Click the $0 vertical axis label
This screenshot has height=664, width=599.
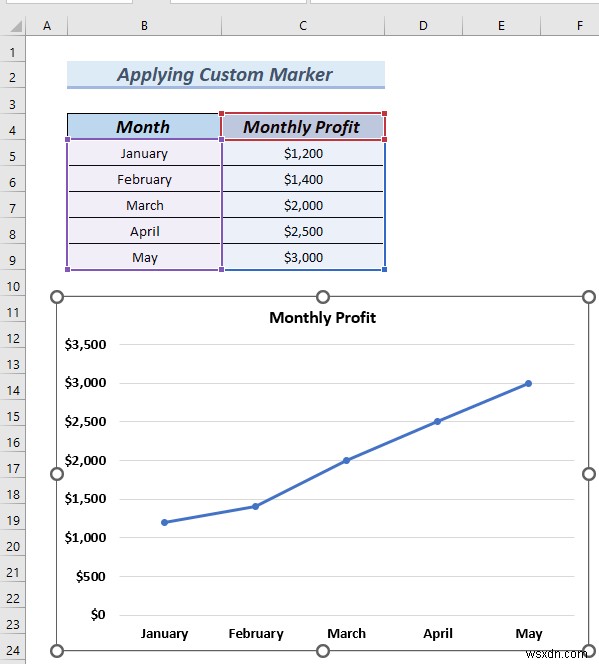tap(98, 614)
